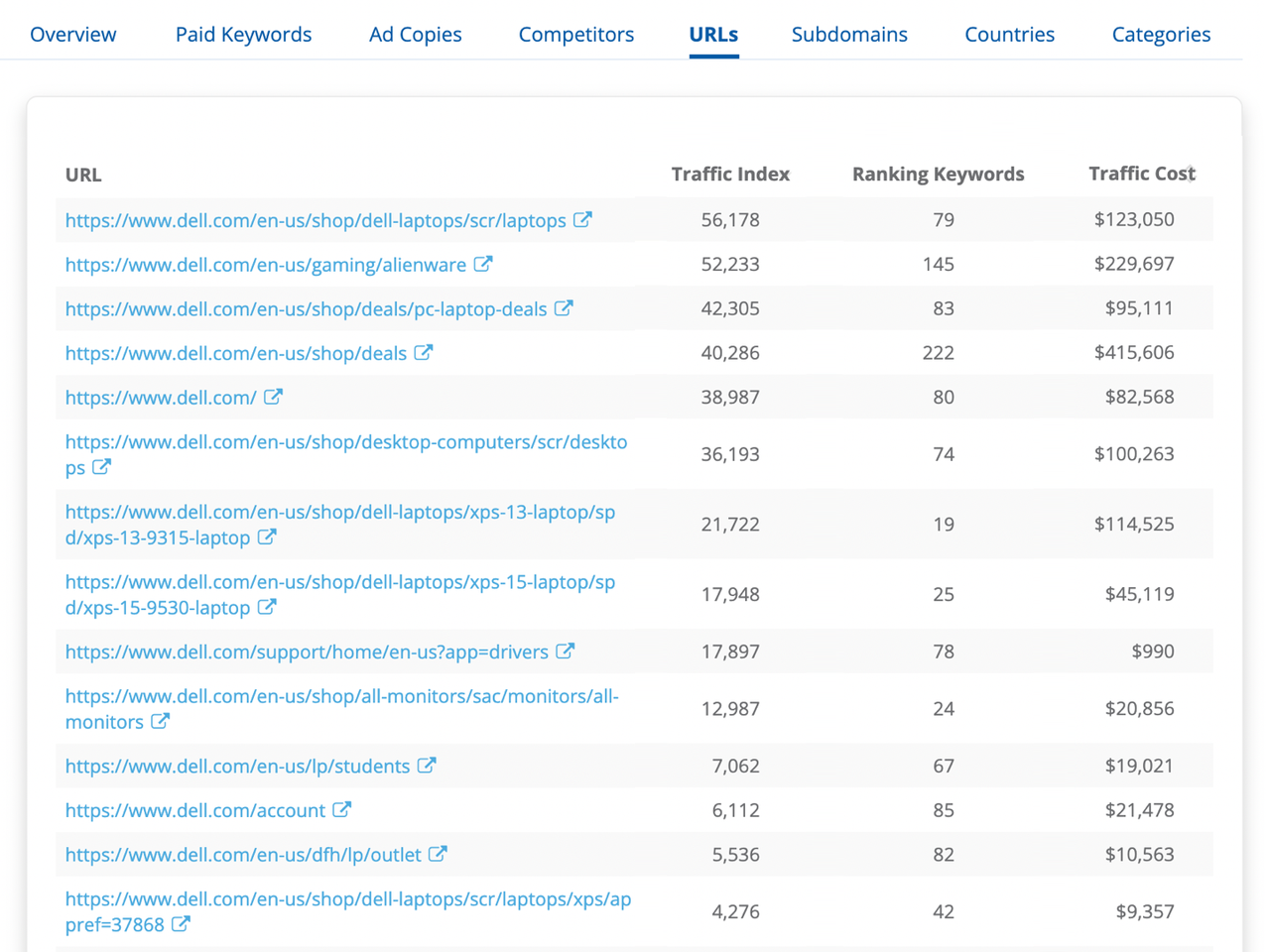The width and height of the screenshot is (1270, 952).
Task: Visit the all-monitors URL link
Action: (x=342, y=709)
